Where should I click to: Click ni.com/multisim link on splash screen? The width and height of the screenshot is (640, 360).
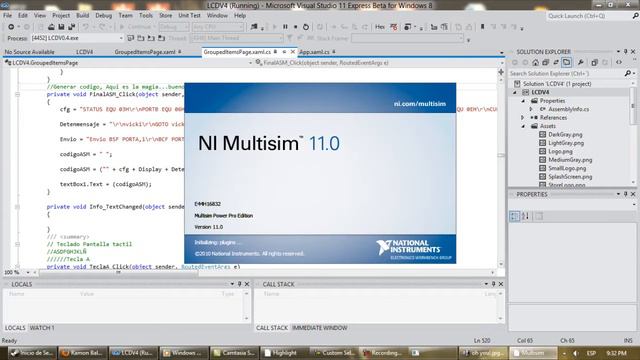coord(420,104)
